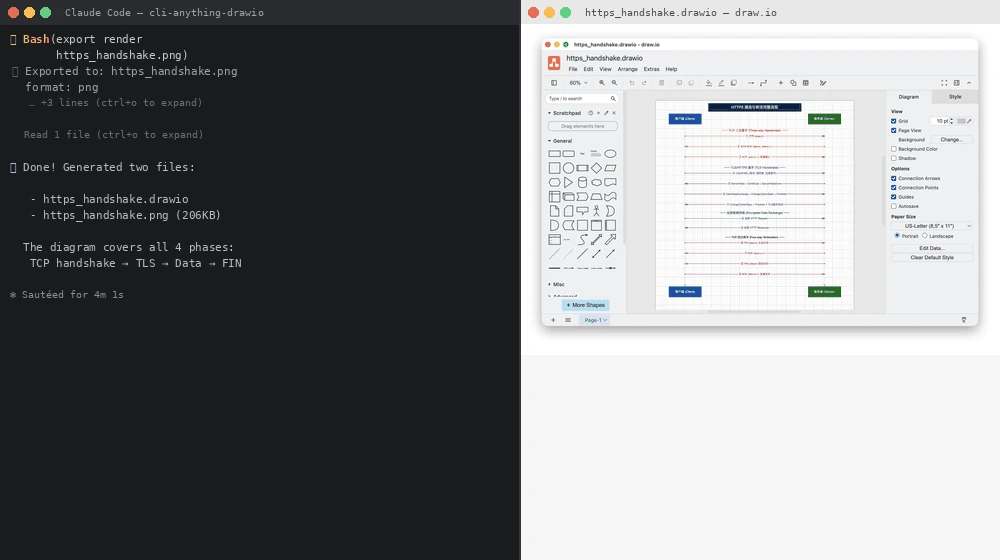Click the connection arrow style icon
This screenshot has height=560, width=1000.
click(x=751, y=83)
